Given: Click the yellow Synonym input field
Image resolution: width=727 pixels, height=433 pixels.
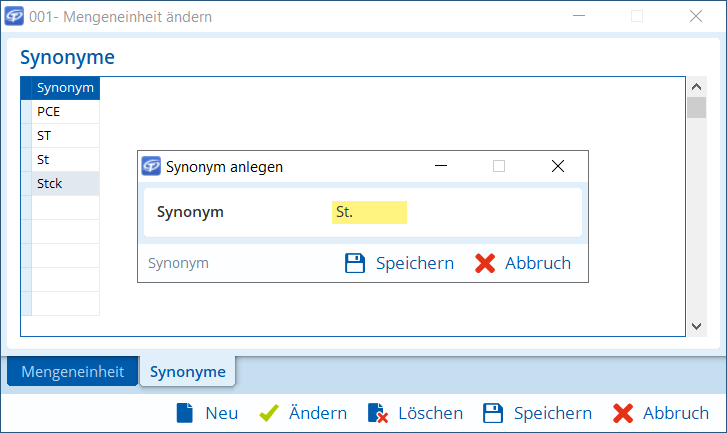Looking at the screenshot, I should coord(369,212).
